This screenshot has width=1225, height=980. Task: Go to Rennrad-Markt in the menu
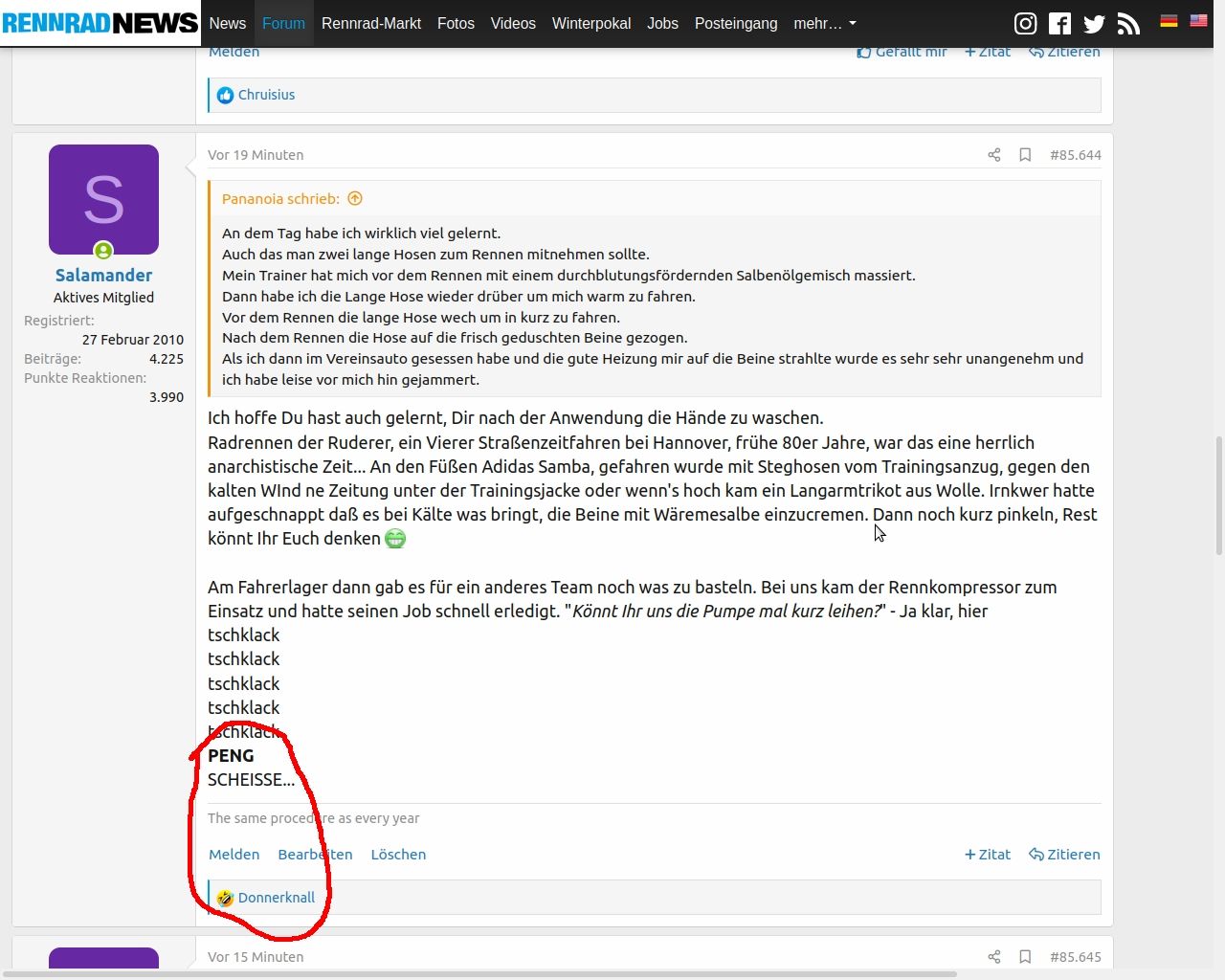click(371, 24)
